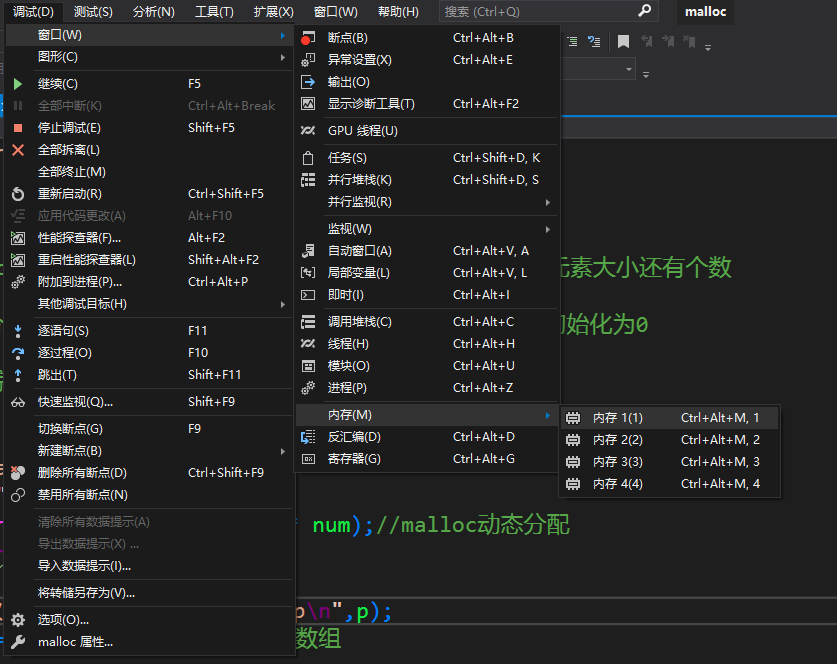Choose Terminate All (全部终止)

[149, 172]
